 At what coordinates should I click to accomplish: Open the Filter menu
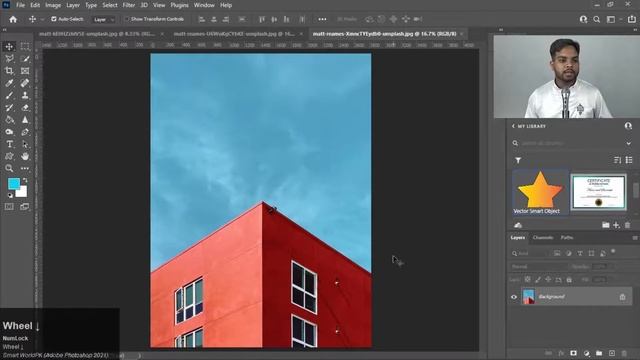(x=129, y=5)
